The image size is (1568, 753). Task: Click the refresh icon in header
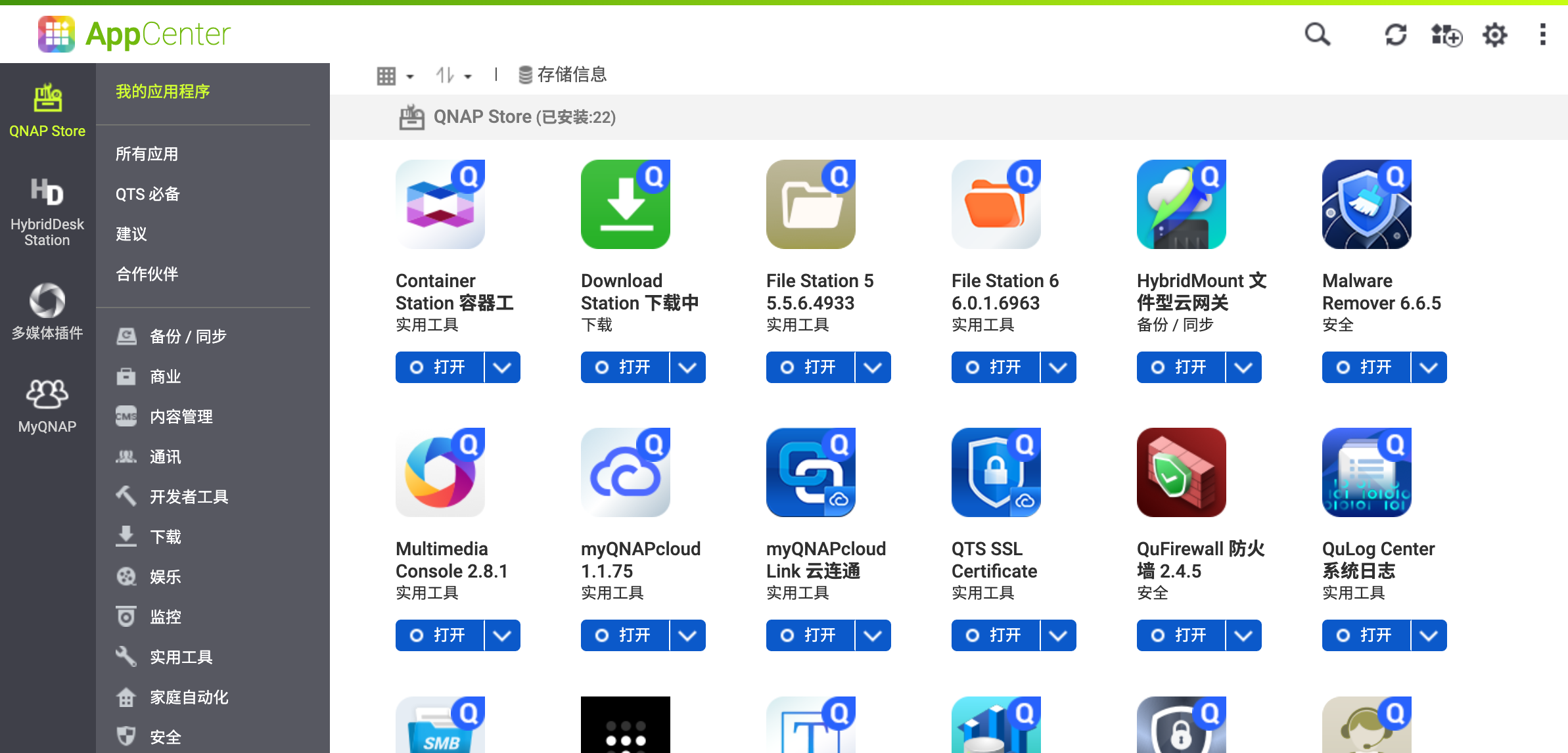click(1395, 34)
